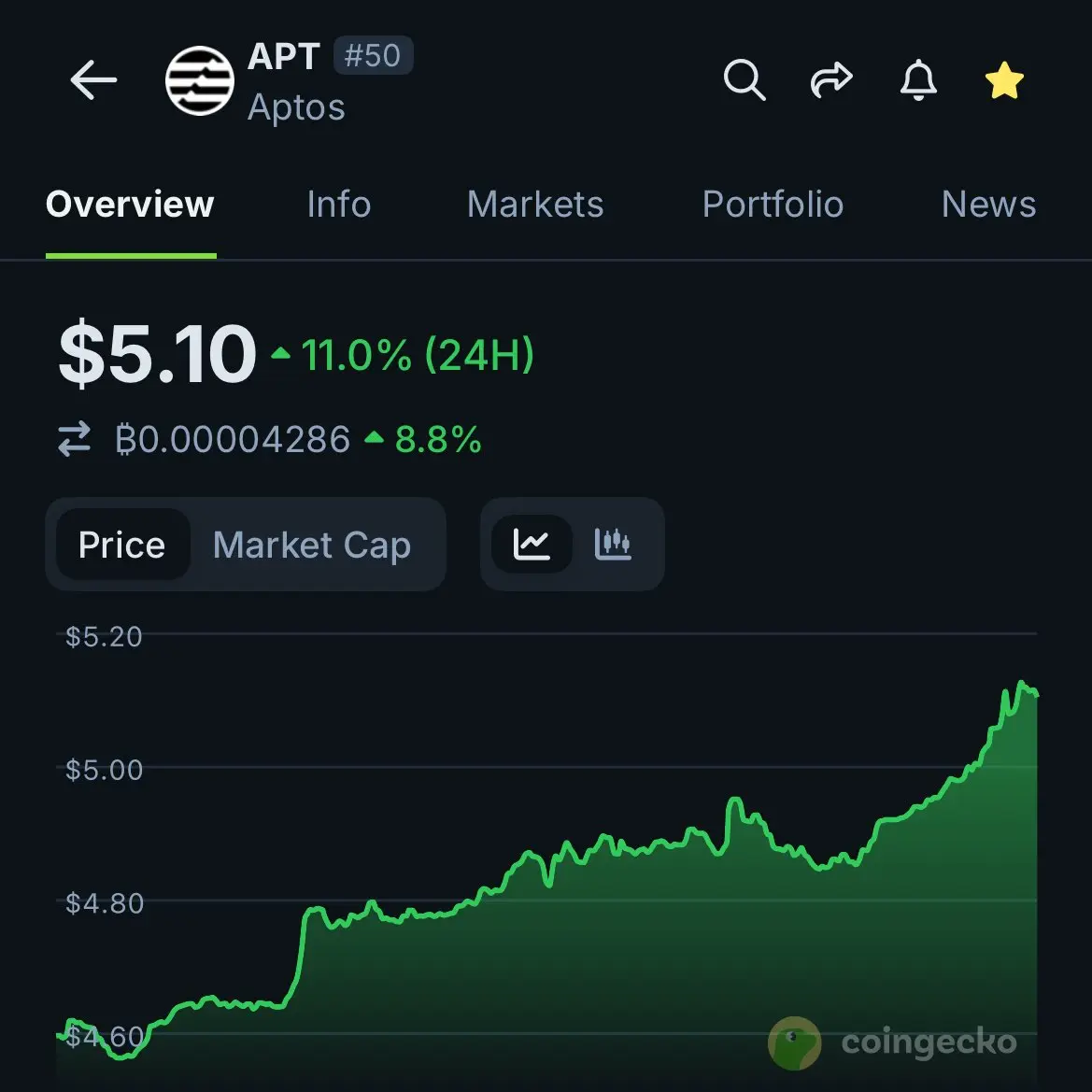The width and height of the screenshot is (1092, 1092).
Task: Open the Overview tab
Action: pyautogui.click(x=130, y=205)
